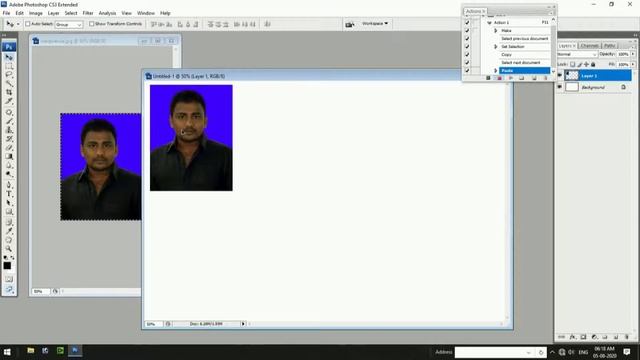Open the Opacity slider arrow
The height and width of the screenshot is (360, 640).
pyautogui.click(x=633, y=54)
